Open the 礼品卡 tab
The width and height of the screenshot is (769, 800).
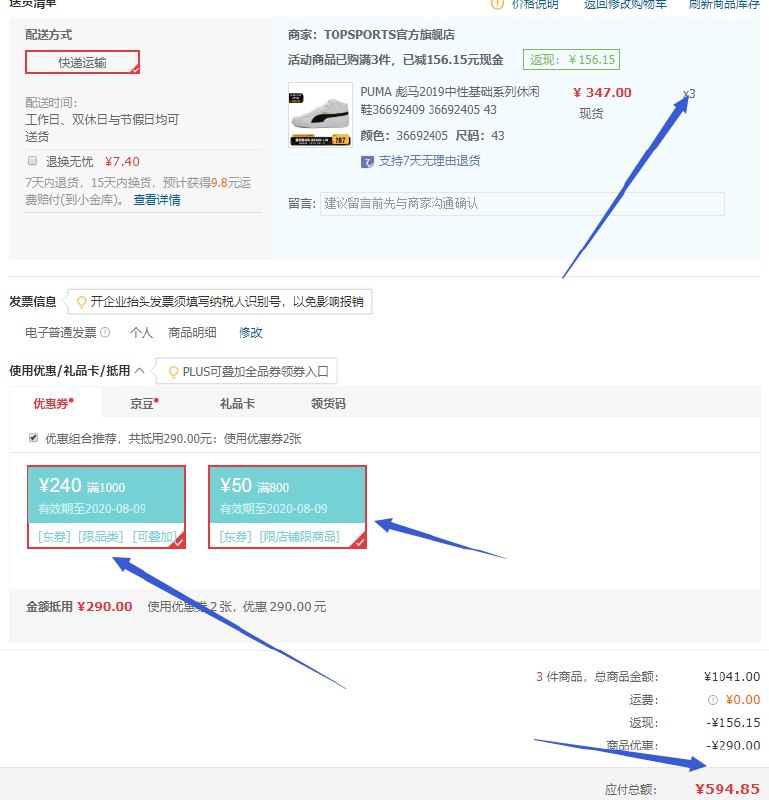[x=237, y=404]
